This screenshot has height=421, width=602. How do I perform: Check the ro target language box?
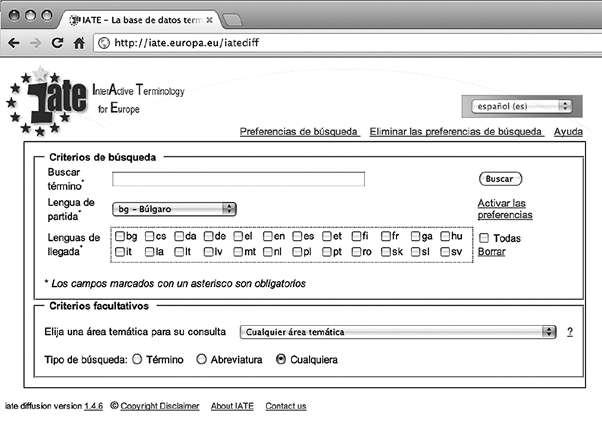click(356, 252)
